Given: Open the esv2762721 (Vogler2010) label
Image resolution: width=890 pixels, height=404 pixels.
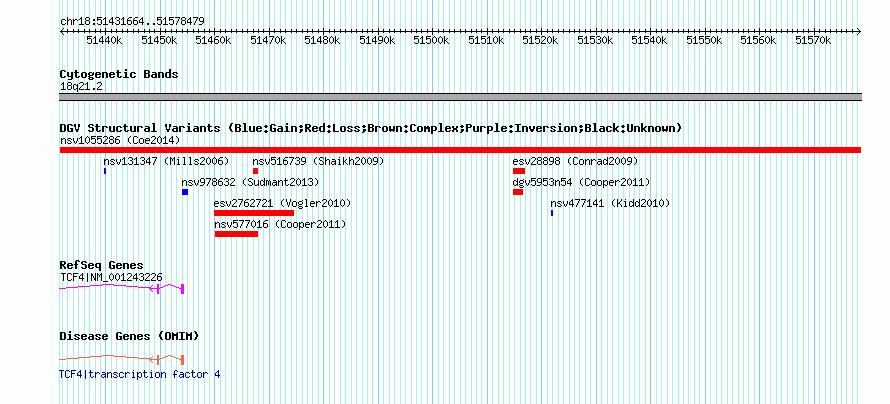Looking at the screenshot, I should 282,203.
